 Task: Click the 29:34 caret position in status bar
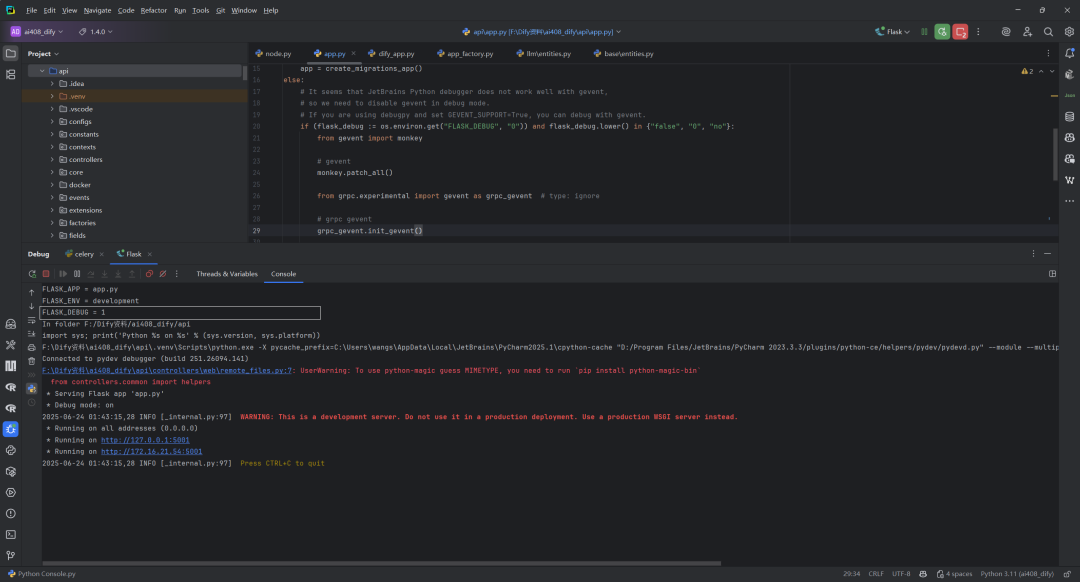[851, 574]
